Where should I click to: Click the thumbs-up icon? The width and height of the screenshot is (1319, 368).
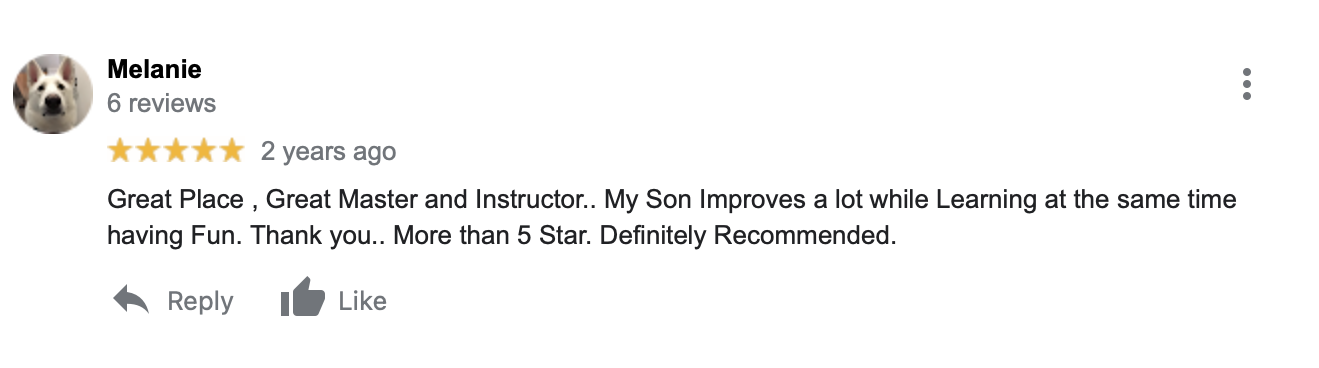pos(303,298)
